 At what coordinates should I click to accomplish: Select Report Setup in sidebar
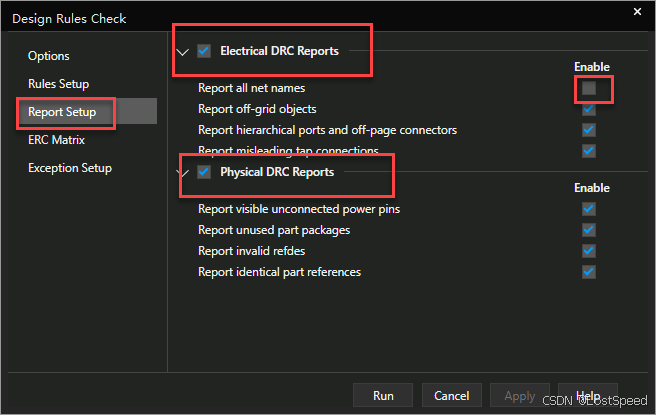pyautogui.click(x=62, y=112)
